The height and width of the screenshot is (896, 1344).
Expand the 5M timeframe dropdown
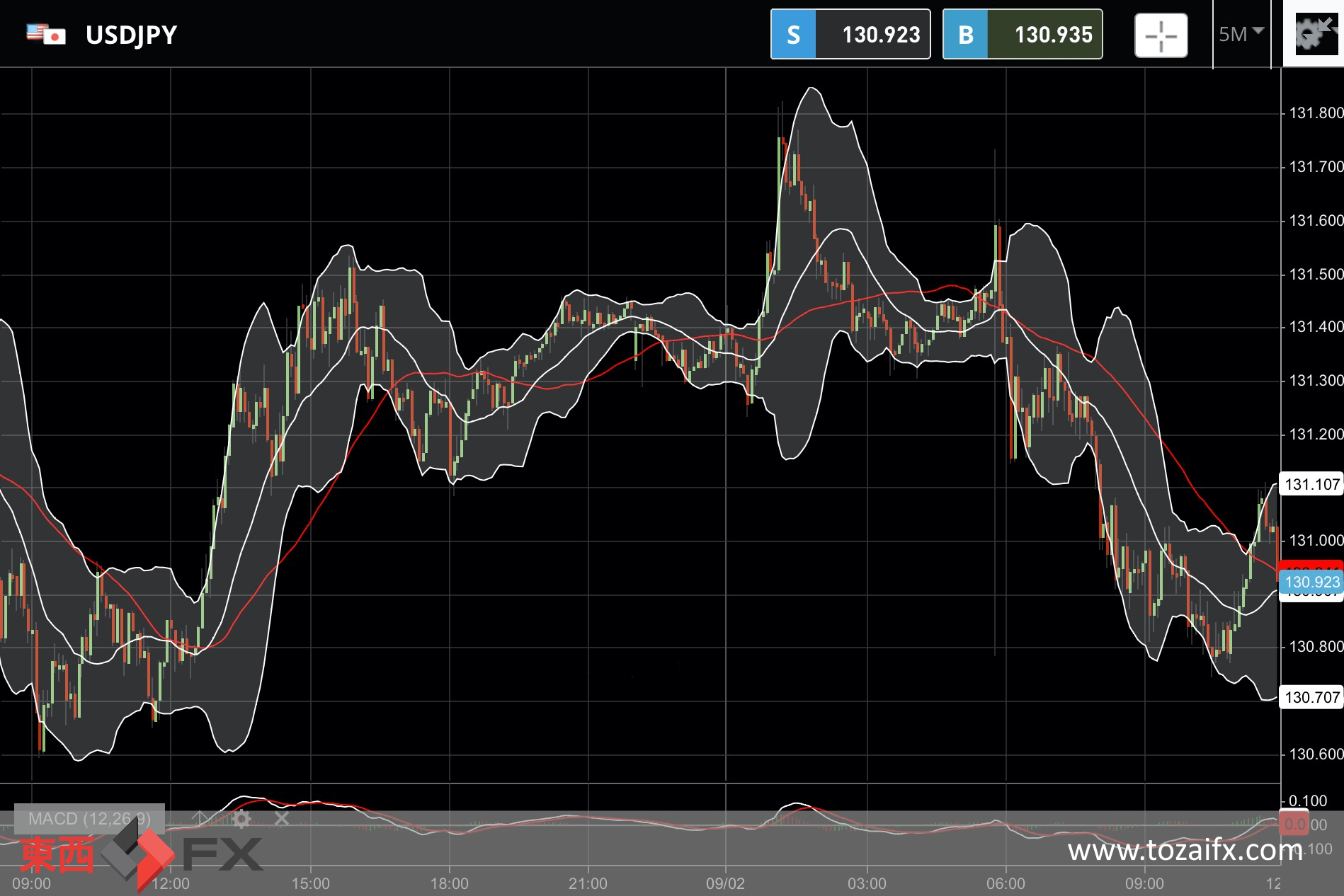pyautogui.click(x=1241, y=34)
